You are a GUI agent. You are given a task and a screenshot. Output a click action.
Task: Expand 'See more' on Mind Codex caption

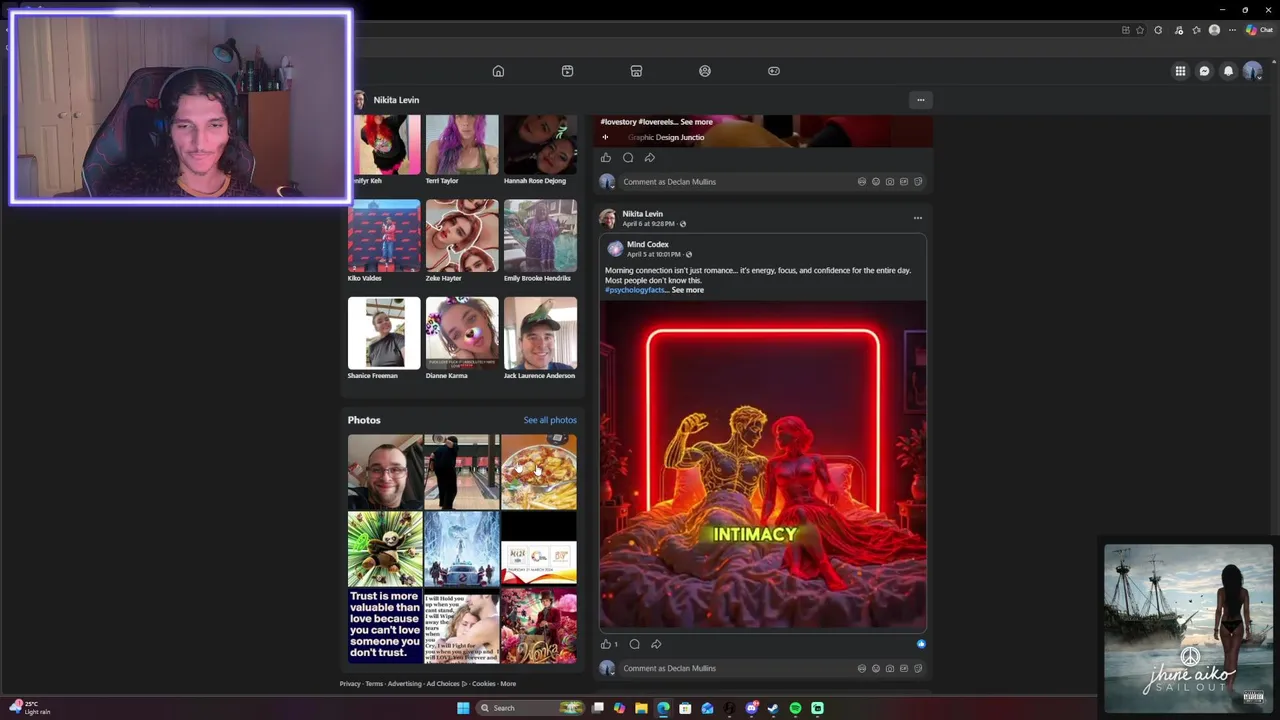687,290
